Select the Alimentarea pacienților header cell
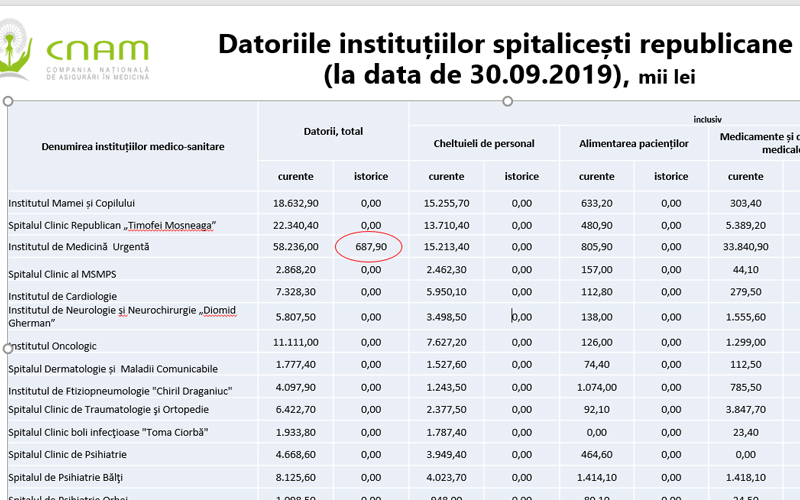This screenshot has width=800, height=500. (634, 143)
